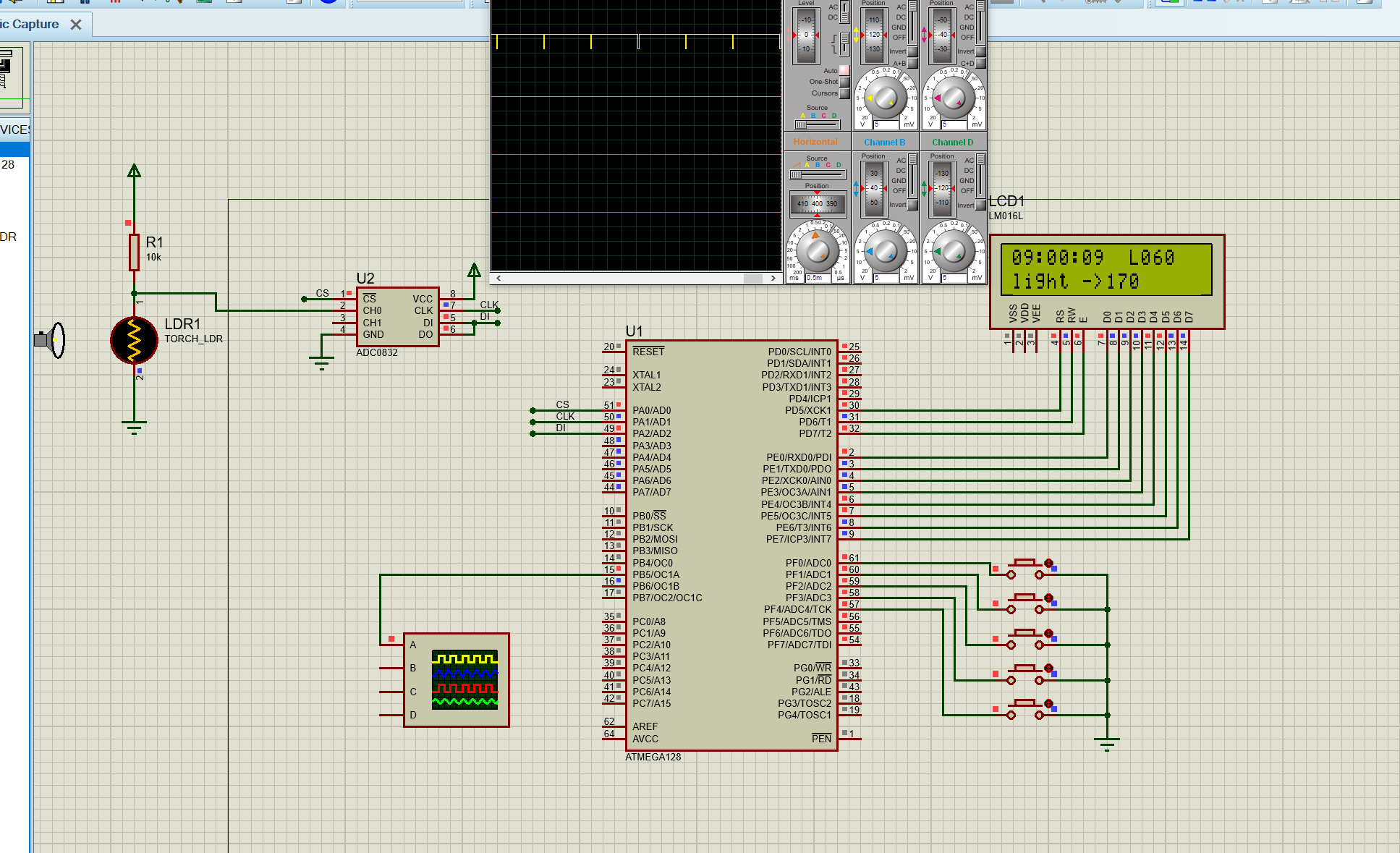Viewport: 1400px width, 853px height.
Task: Click the trigger Level thumbwheel
Action: [806, 35]
